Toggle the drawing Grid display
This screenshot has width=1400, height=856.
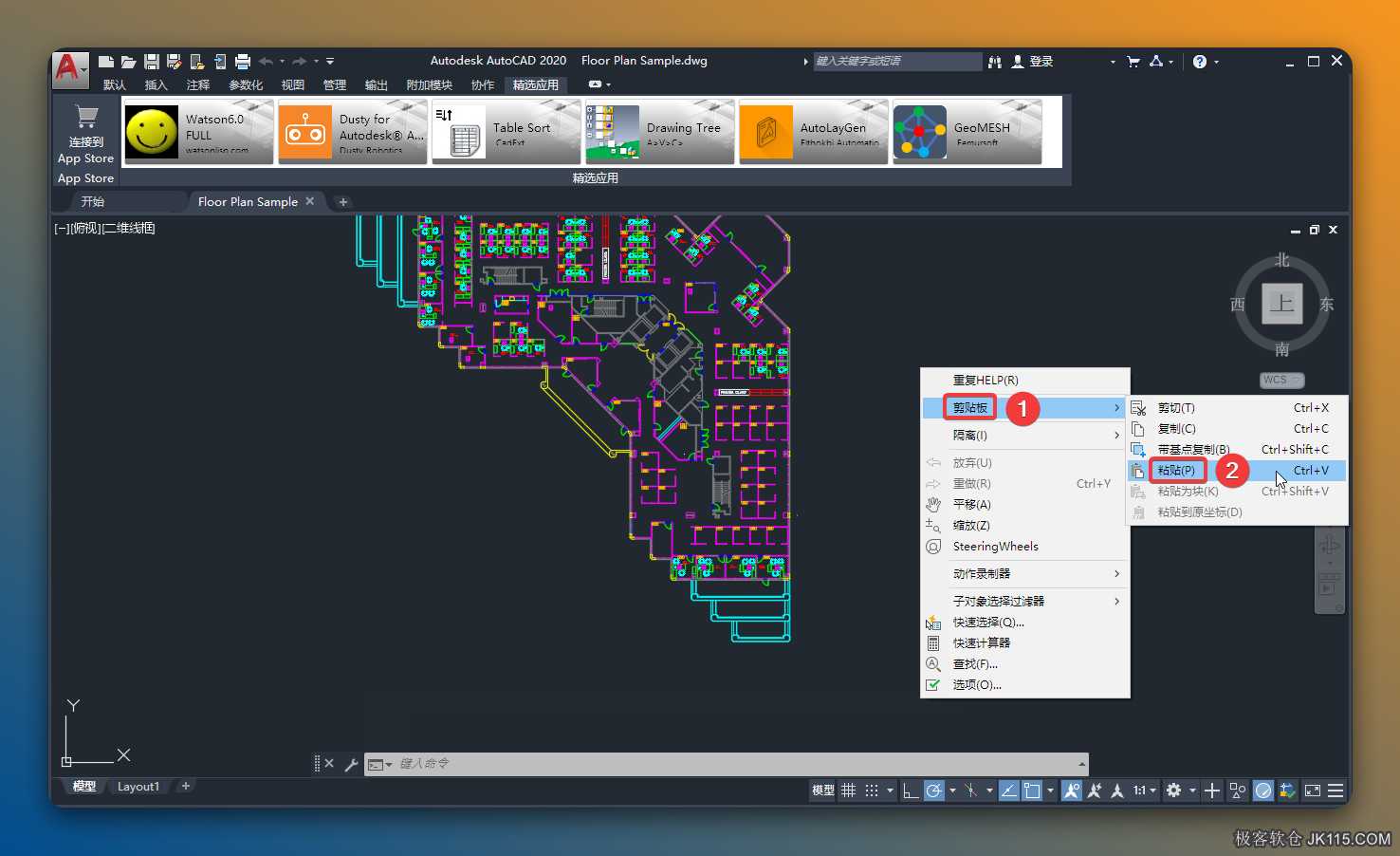tap(849, 791)
